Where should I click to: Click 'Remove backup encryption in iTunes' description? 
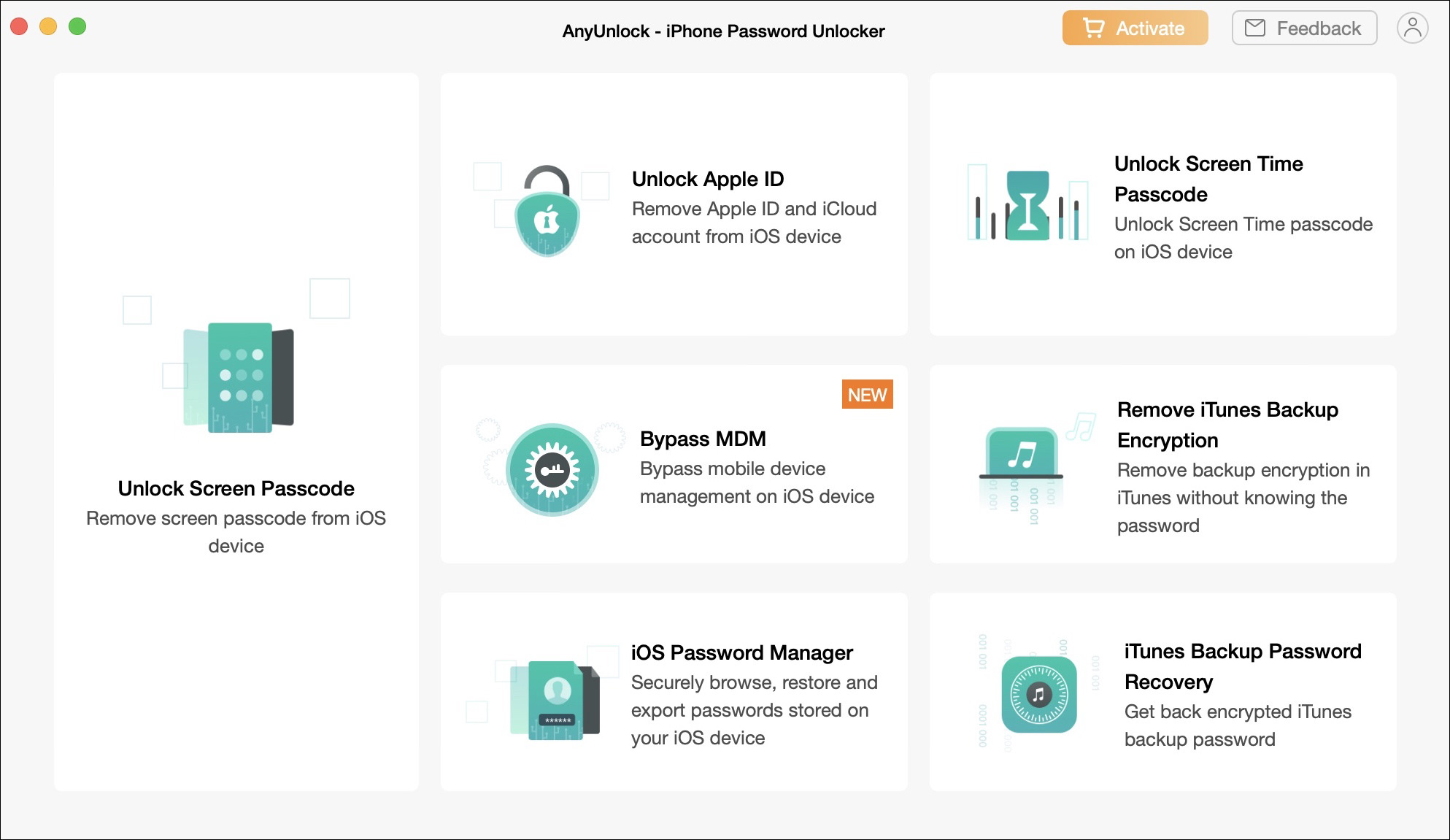click(x=1243, y=498)
